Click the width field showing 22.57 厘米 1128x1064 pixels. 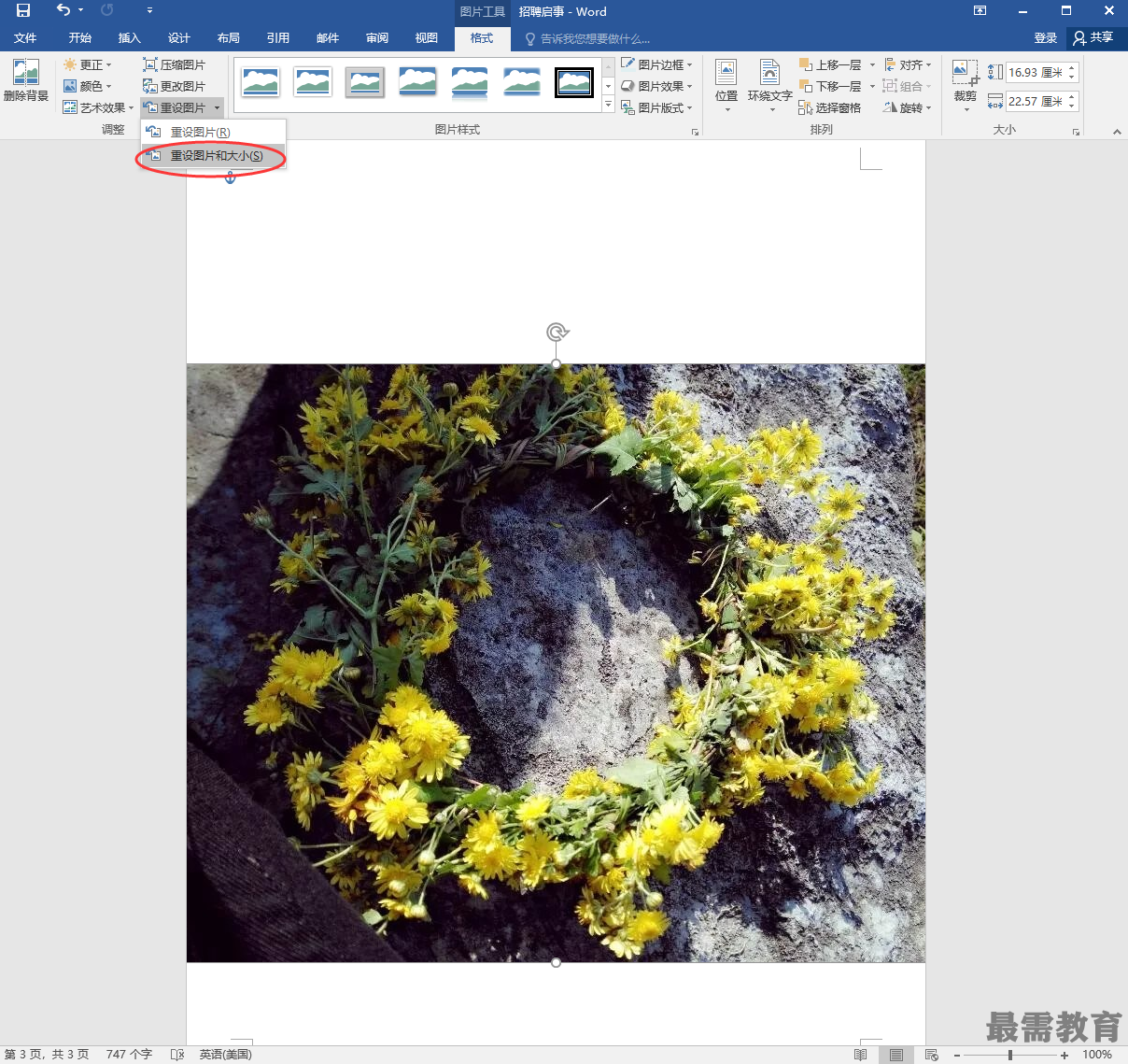tap(1036, 101)
